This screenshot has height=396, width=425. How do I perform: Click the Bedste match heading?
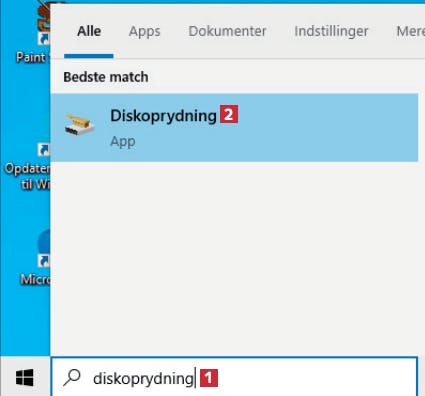click(106, 77)
